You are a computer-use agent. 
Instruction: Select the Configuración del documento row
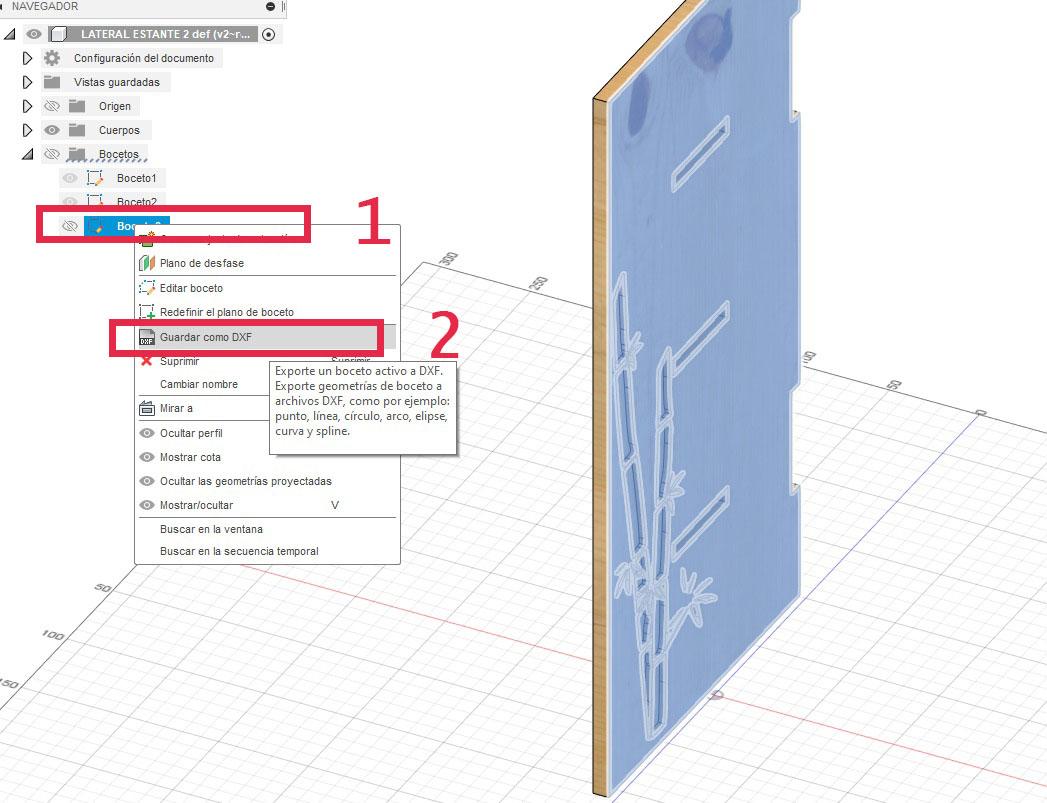(x=144, y=58)
